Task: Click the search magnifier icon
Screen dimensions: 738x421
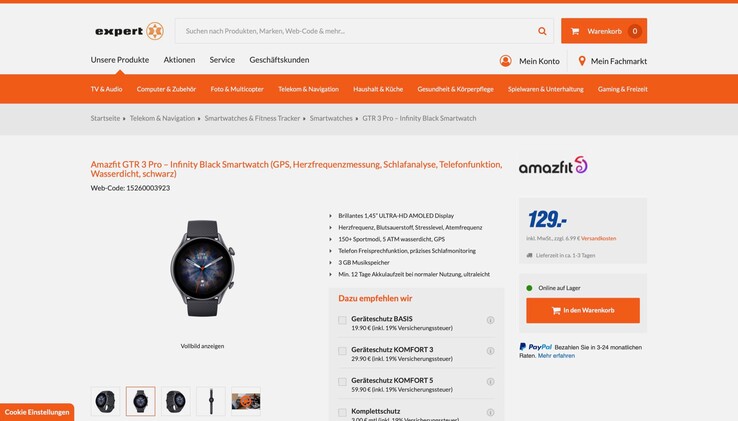Action: (x=542, y=31)
